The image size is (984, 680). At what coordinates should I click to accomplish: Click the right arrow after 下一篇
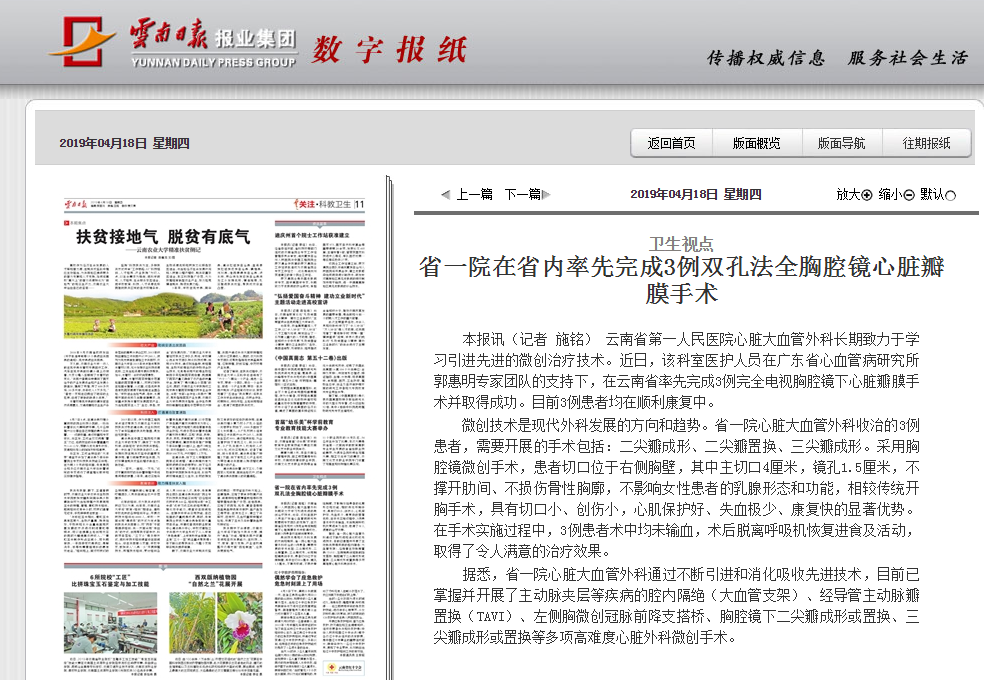pyautogui.click(x=547, y=194)
